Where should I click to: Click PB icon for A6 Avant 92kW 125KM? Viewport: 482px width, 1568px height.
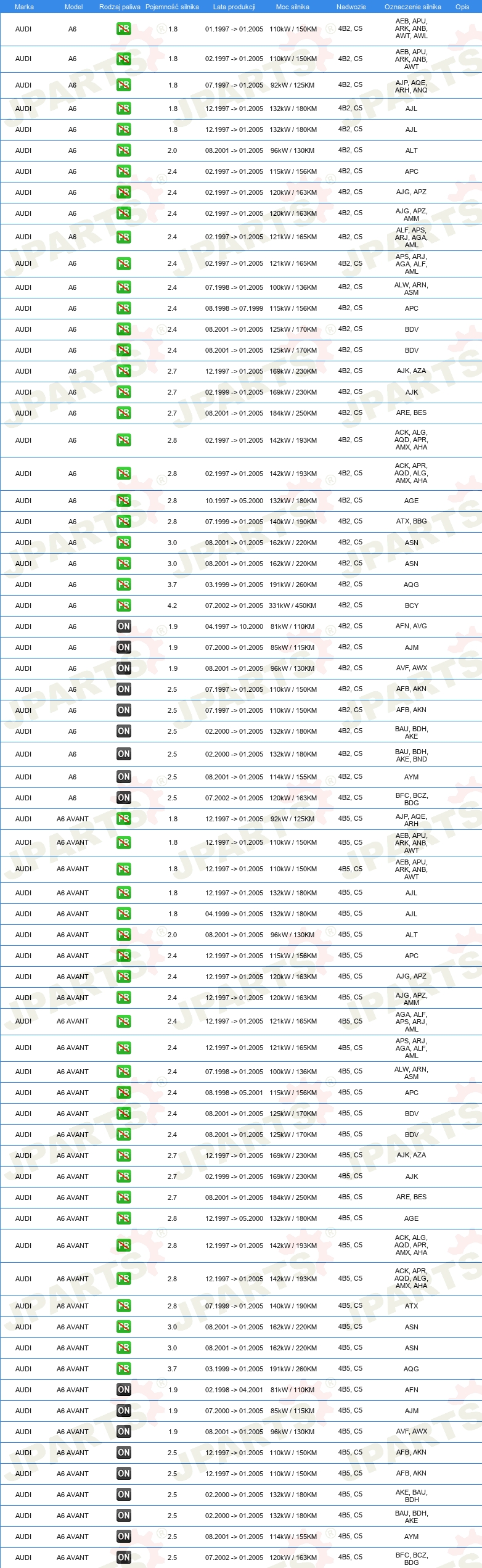tap(123, 819)
